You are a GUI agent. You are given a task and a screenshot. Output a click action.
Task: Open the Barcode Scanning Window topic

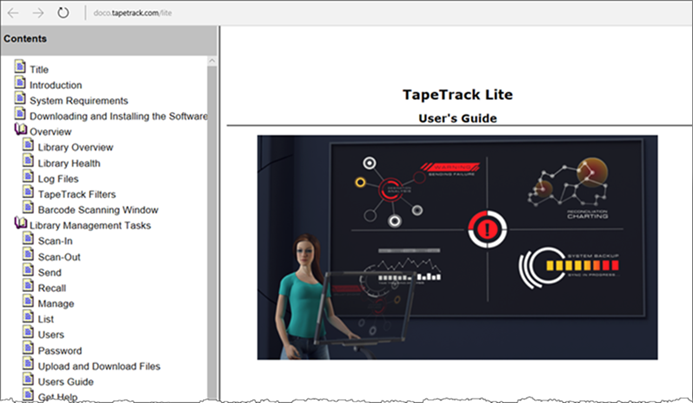98,210
